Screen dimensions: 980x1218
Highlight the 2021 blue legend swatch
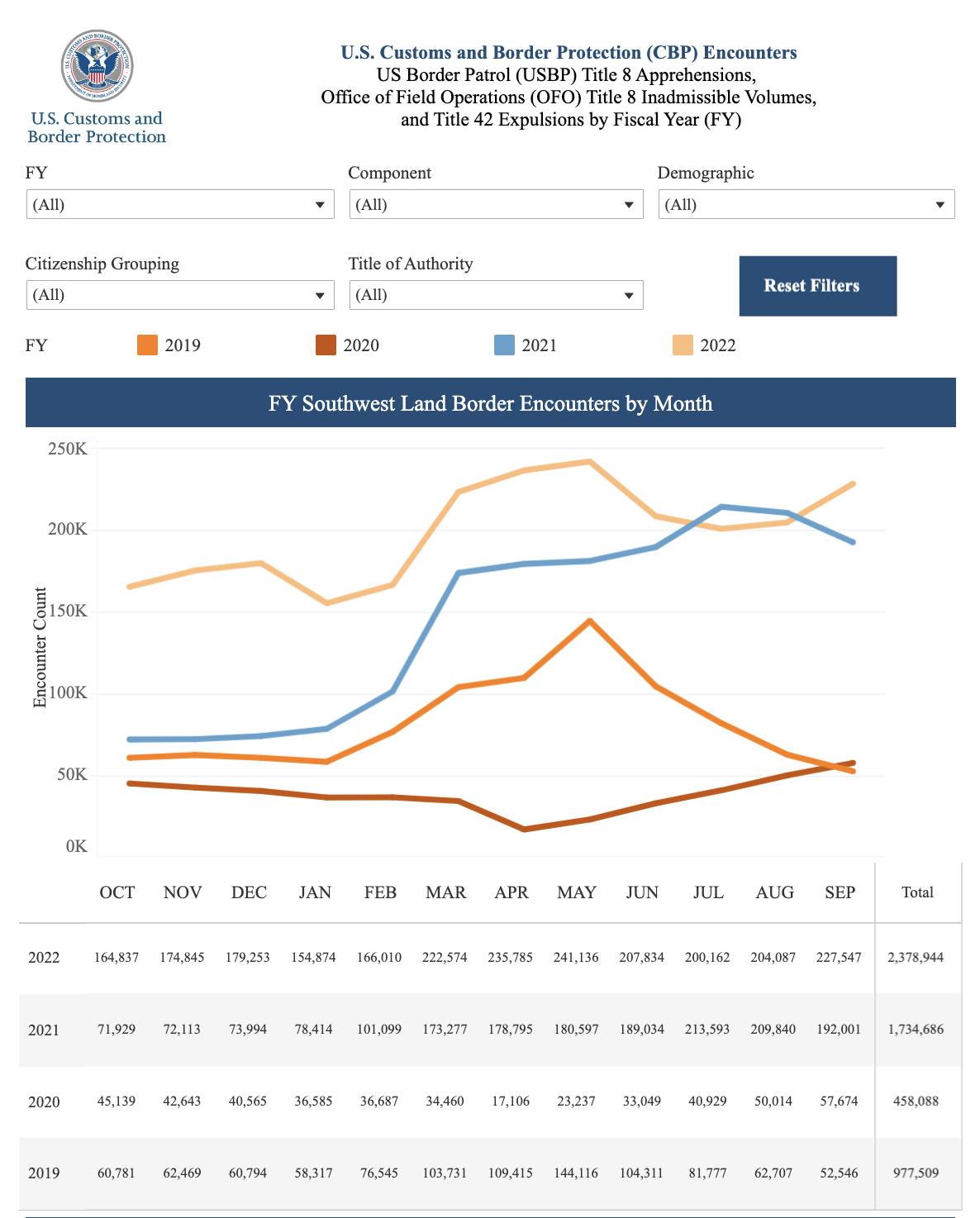click(504, 345)
